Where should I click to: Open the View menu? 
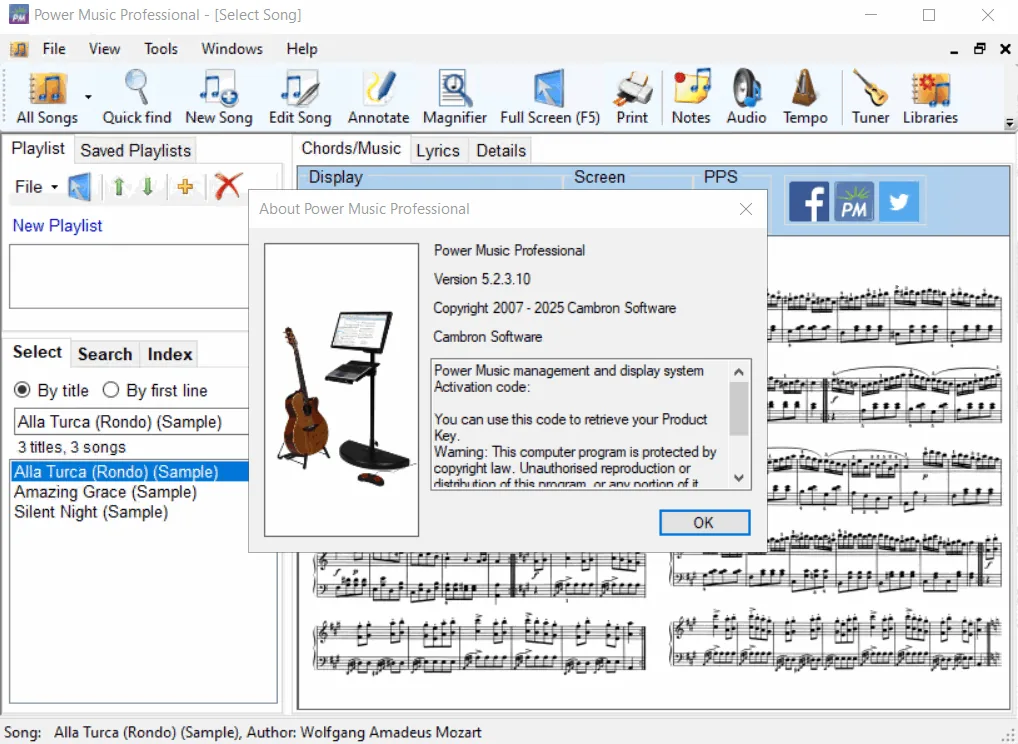point(105,49)
